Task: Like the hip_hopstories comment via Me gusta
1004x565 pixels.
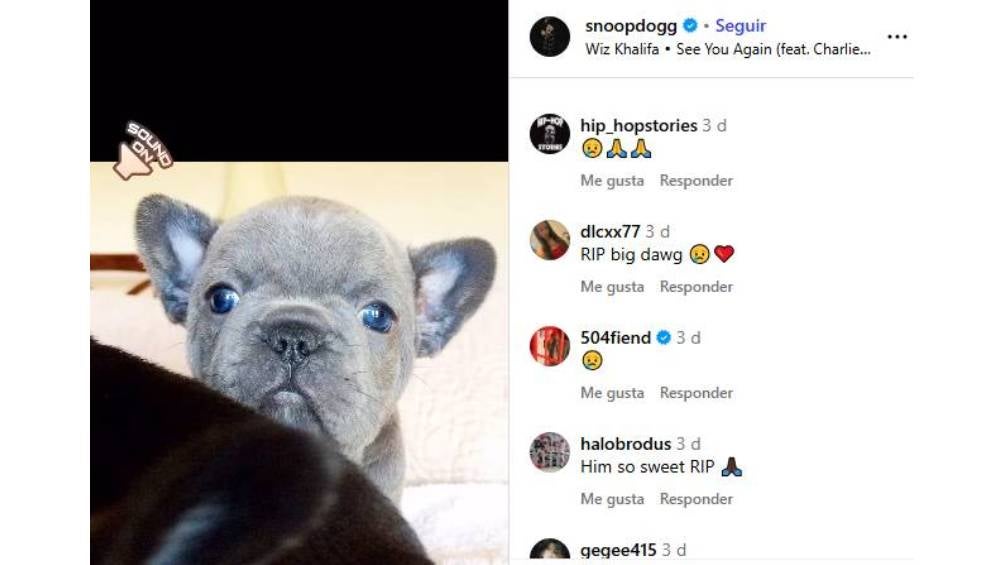Action: pos(612,181)
